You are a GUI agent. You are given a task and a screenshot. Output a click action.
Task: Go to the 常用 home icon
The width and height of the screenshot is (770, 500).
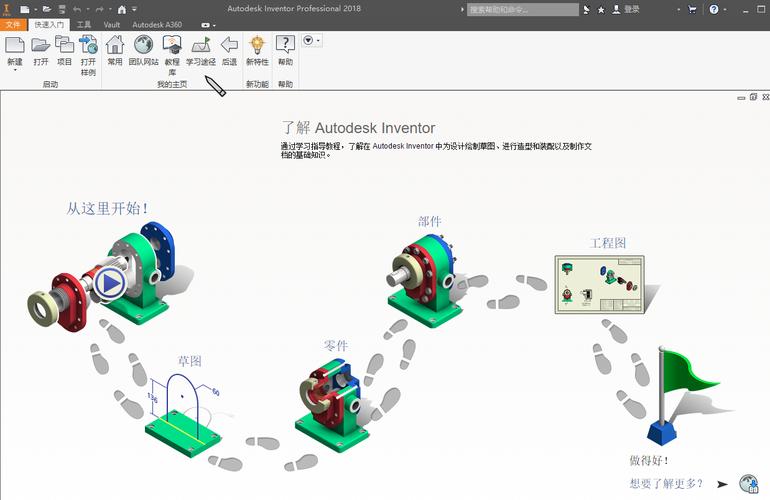(x=115, y=45)
